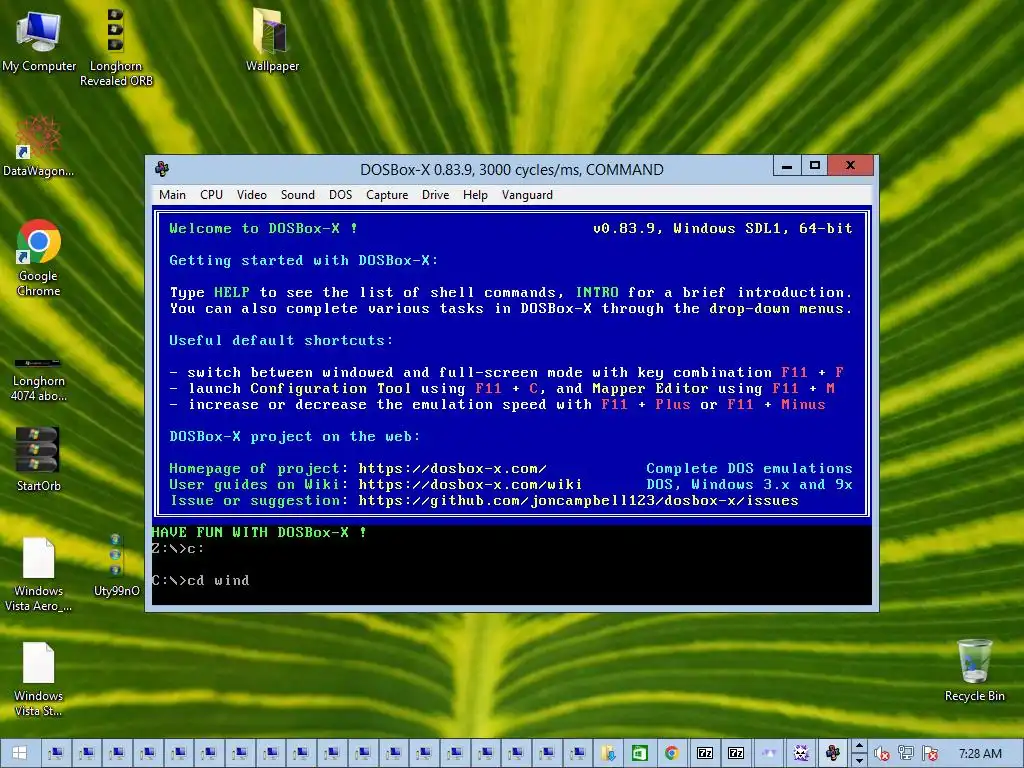The image size is (1024, 768).
Task: Click the 'HAVE FUN WITH DOSBox-X !' line
Action: point(259,532)
